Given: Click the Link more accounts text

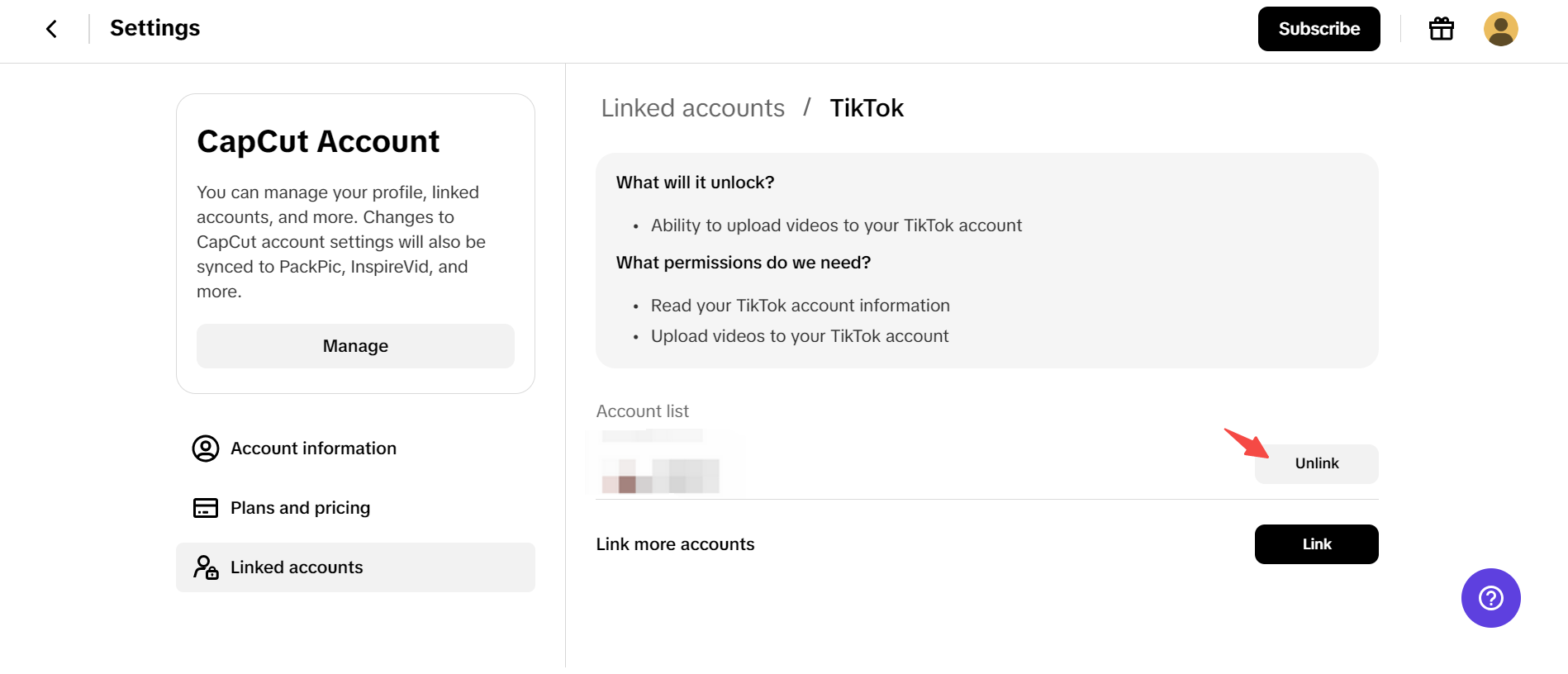Looking at the screenshot, I should (675, 544).
